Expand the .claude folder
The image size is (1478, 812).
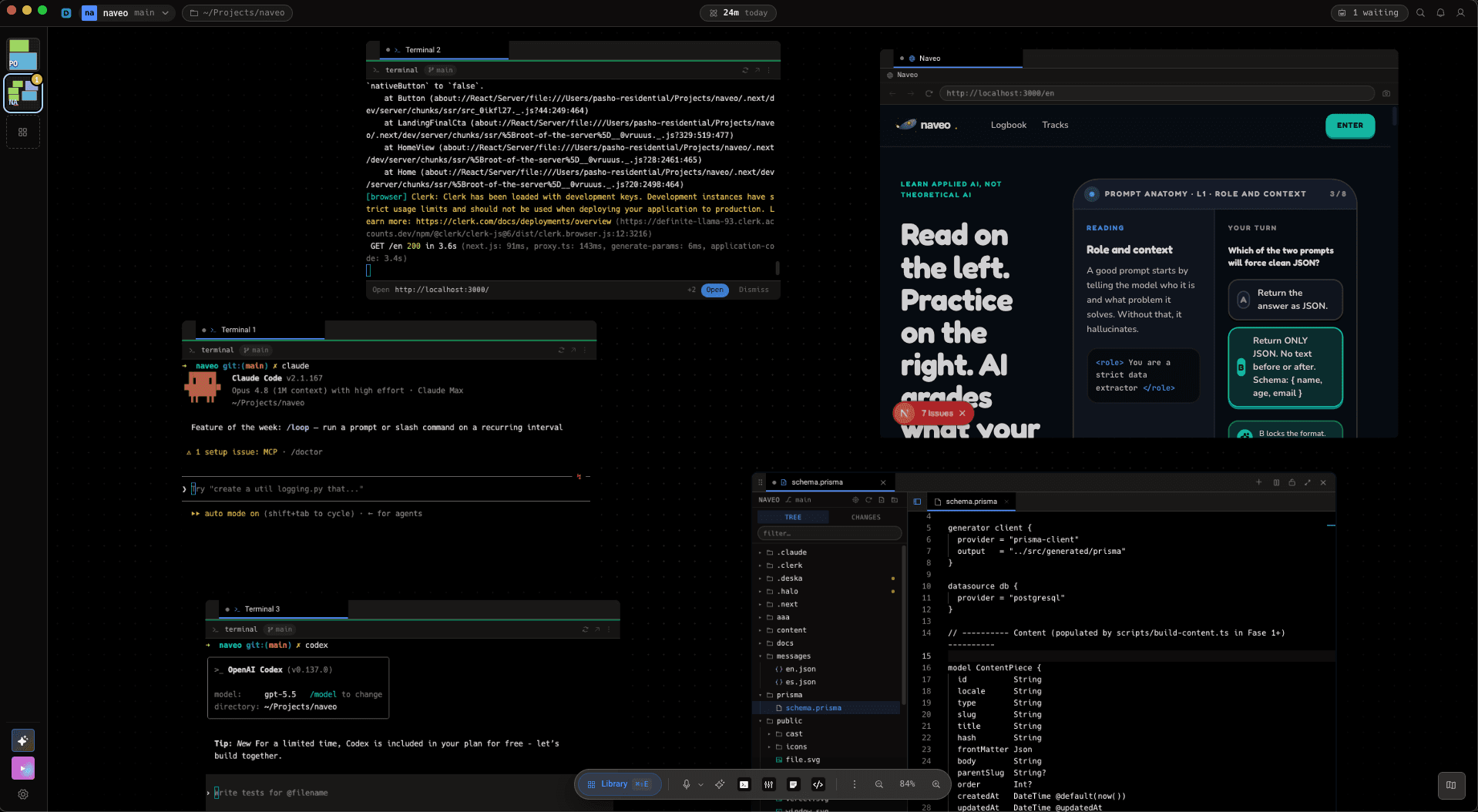click(x=825, y=552)
